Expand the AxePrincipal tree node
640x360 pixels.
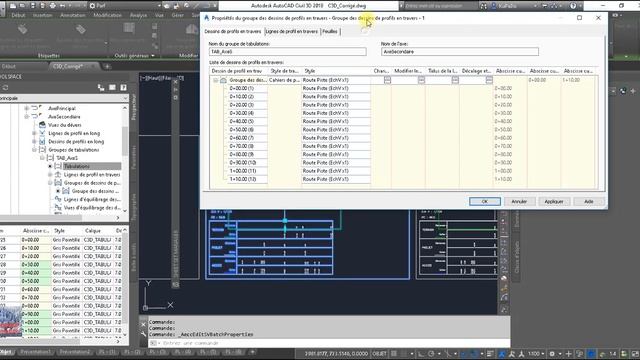26,108
